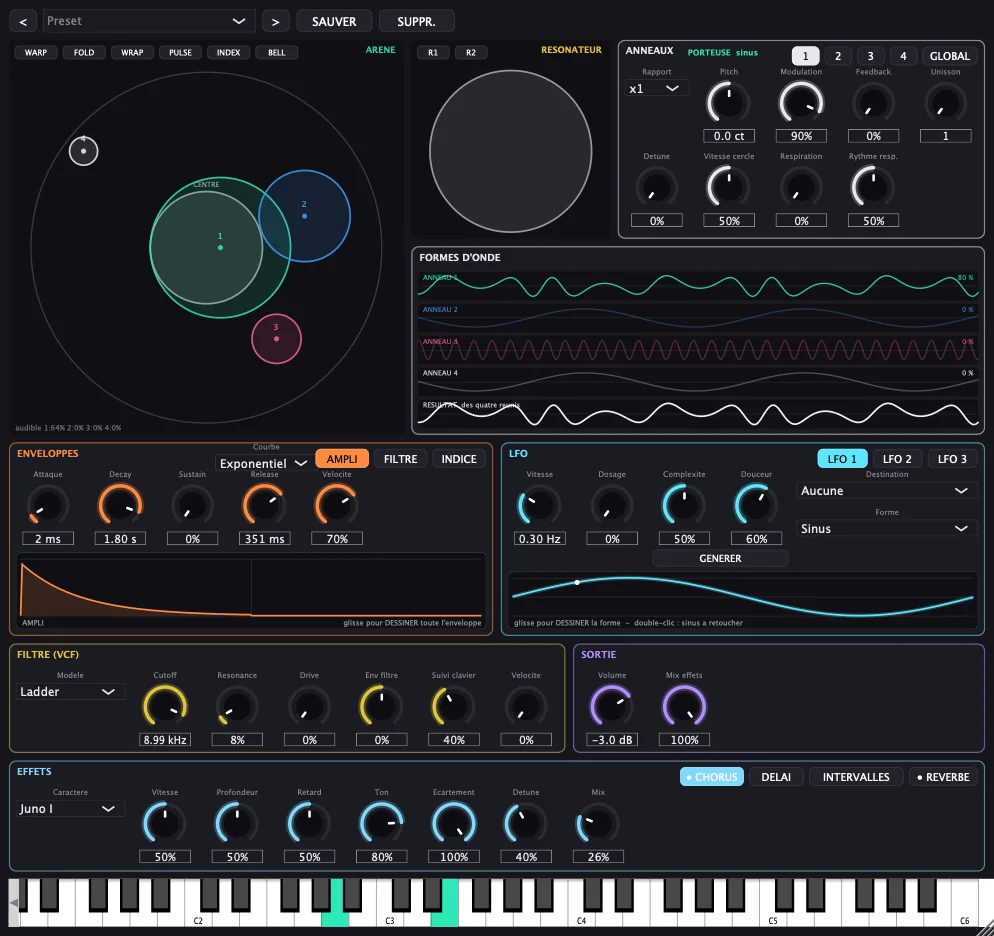Screen dimensions: 994x936
Task: Open the Preset dropdown
Action: [149, 21]
